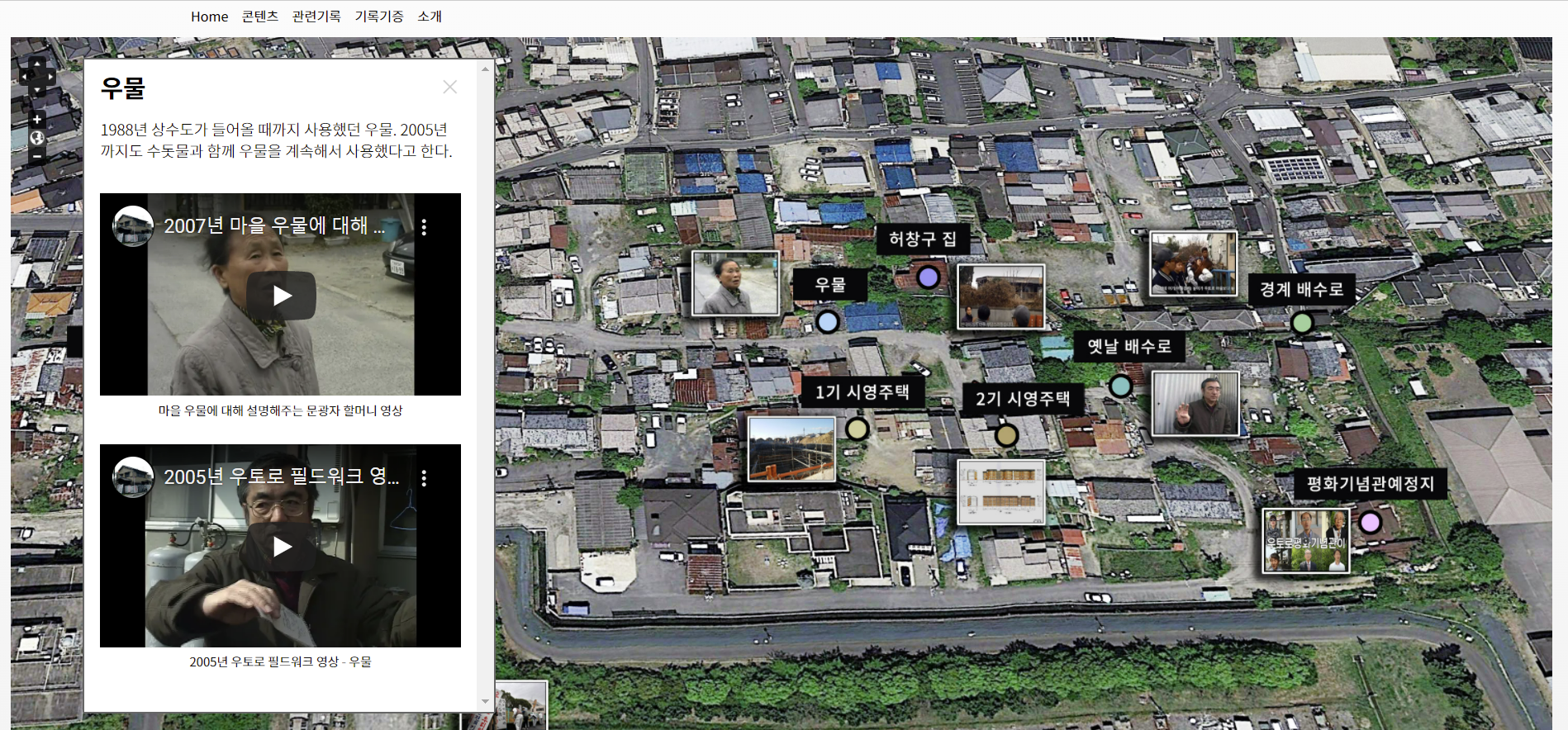Image resolution: width=1568 pixels, height=730 pixels.
Task: Open the 기록기증 page
Action: [x=379, y=17]
